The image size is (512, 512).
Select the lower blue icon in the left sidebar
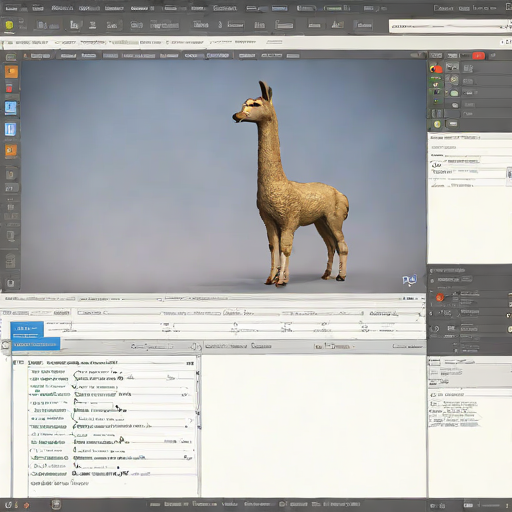pos(10,129)
